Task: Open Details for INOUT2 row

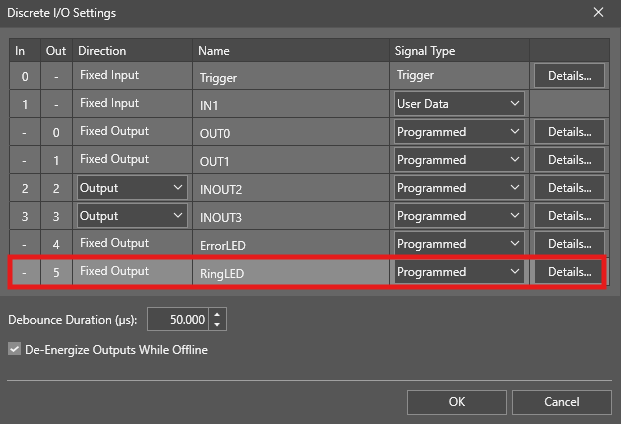Action: [569, 188]
